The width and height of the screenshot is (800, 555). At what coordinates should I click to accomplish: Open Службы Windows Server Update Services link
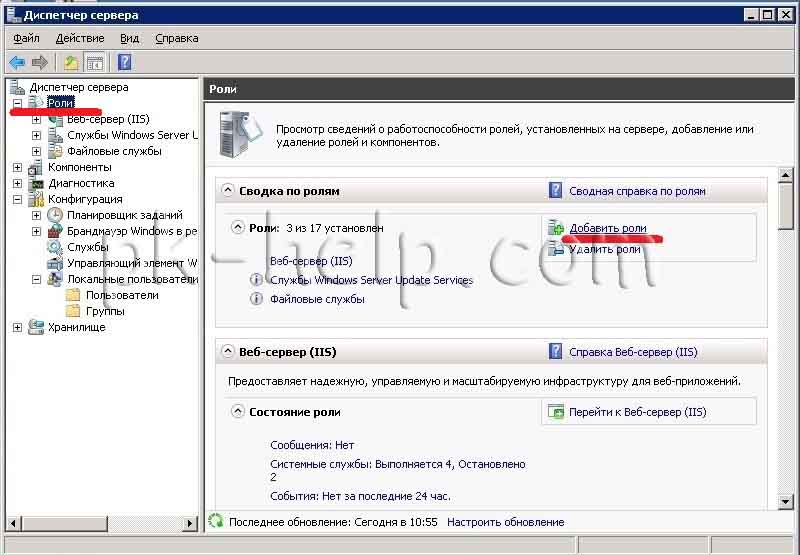click(x=371, y=280)
